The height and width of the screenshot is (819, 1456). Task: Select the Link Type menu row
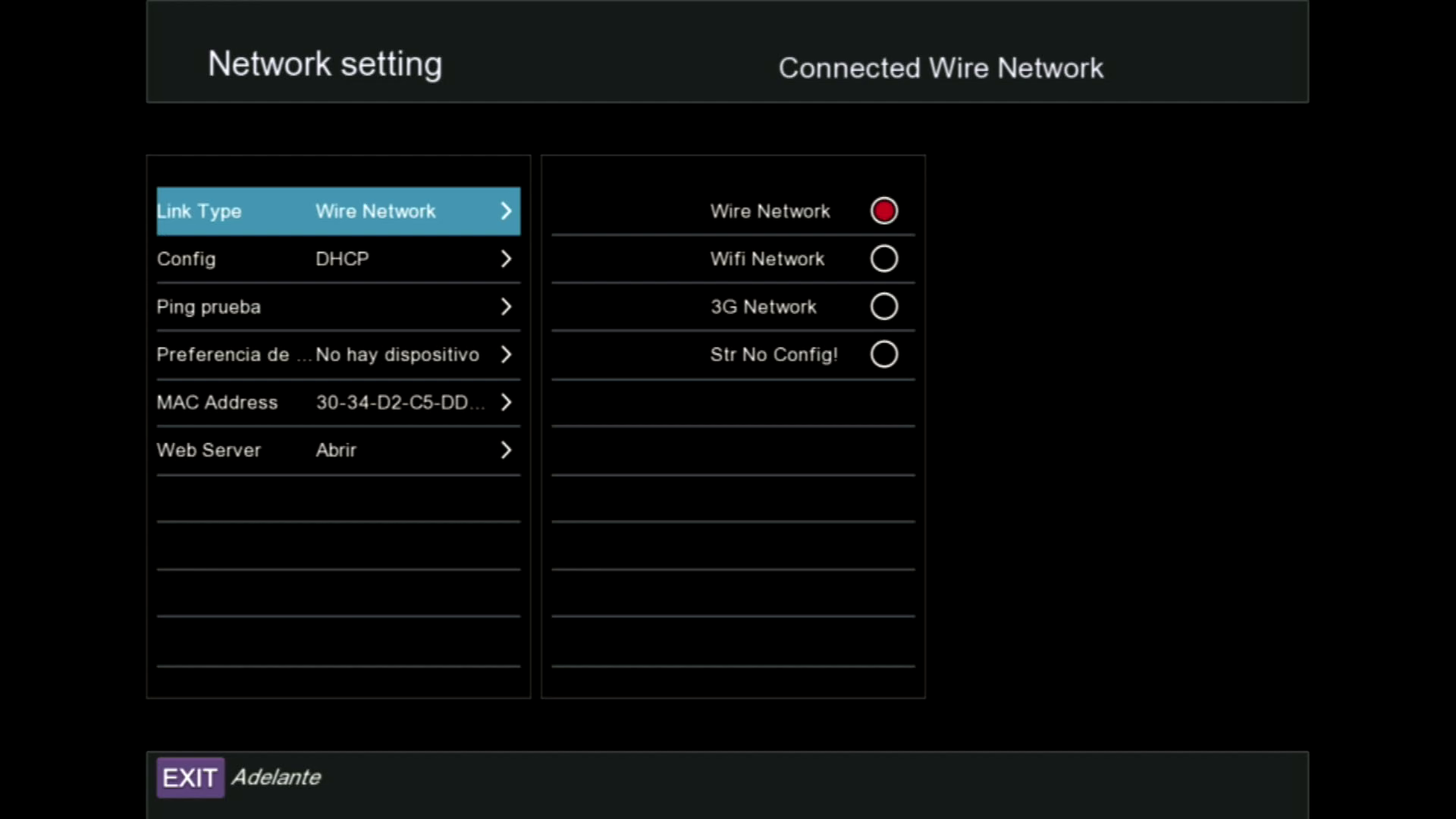(x=227, y=212)
